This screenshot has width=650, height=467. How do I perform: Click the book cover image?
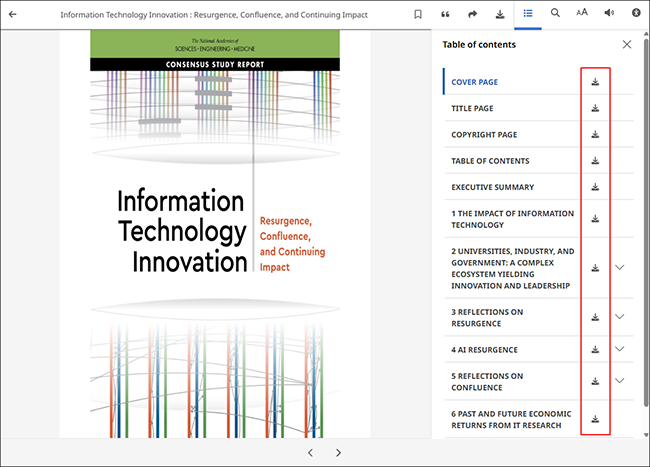click(215, 234)
